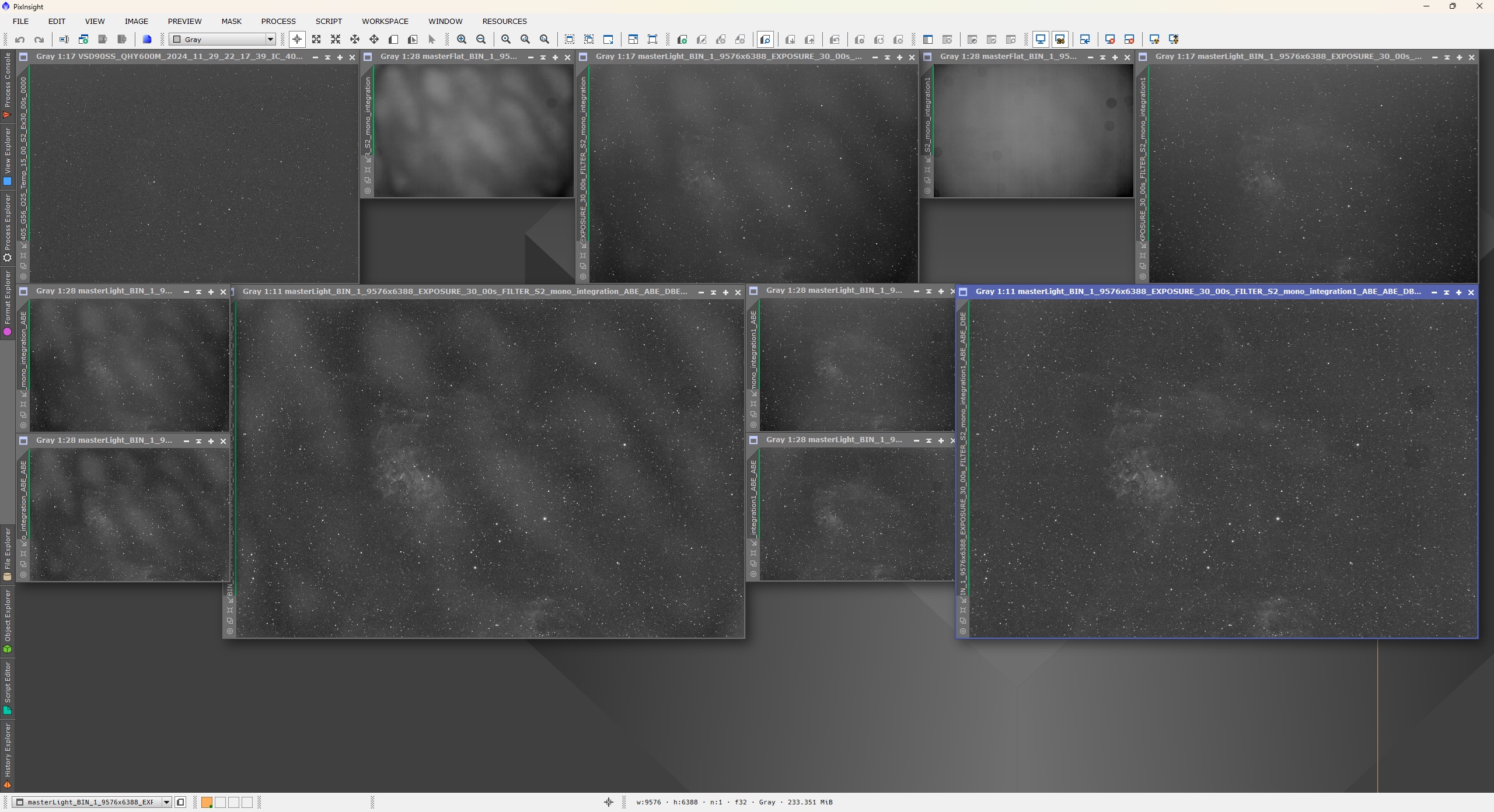Open the MASK menu

point(231,21)
